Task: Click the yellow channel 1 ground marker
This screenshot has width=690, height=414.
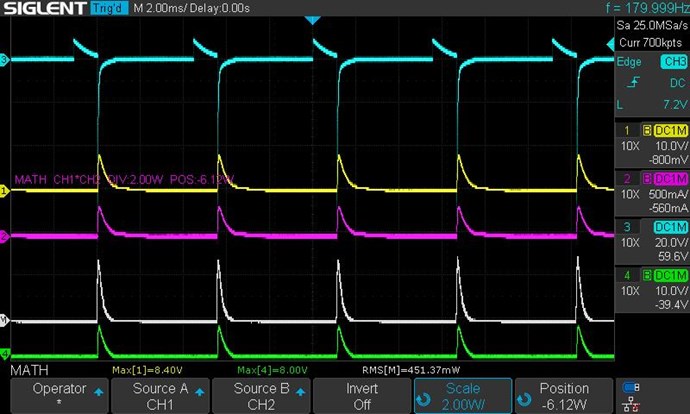Action: (x=4, y=191)
